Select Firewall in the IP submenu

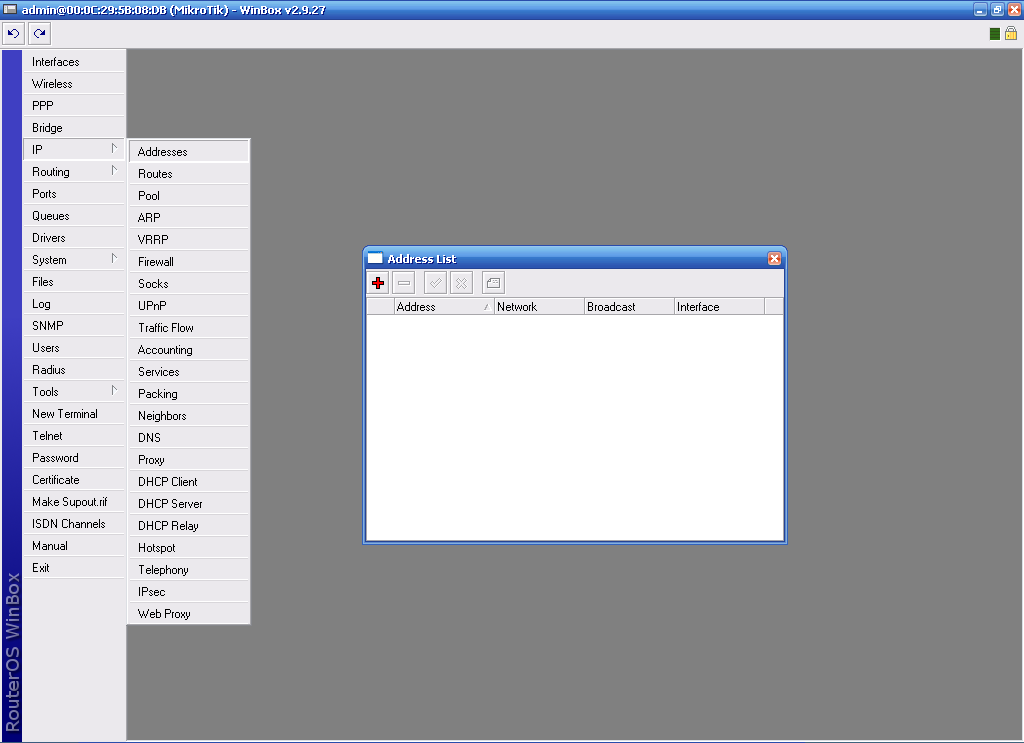point(189,262)
